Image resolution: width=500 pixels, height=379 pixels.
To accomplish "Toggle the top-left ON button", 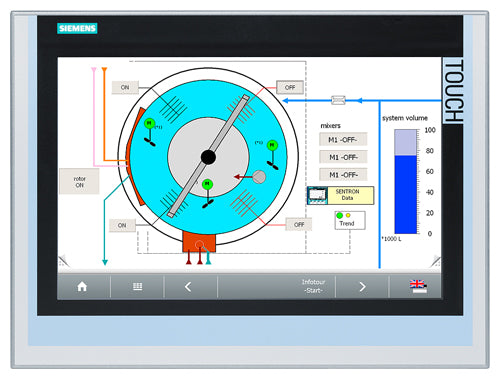I will [125, 87].
